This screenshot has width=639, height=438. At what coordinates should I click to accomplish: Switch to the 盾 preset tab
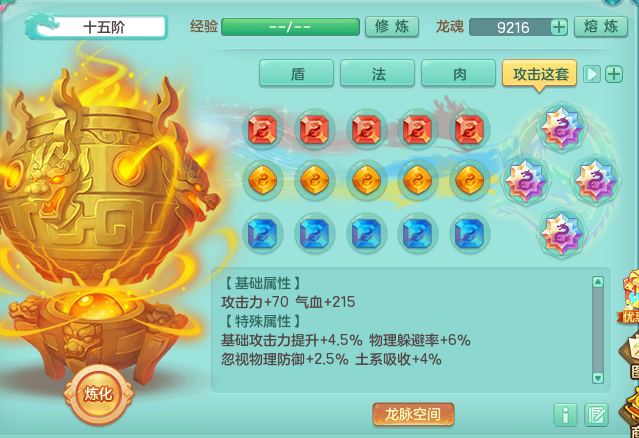click(296, 73)
